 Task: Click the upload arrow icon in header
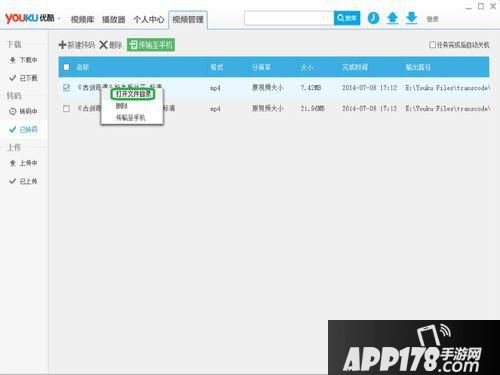click(393, 18)
